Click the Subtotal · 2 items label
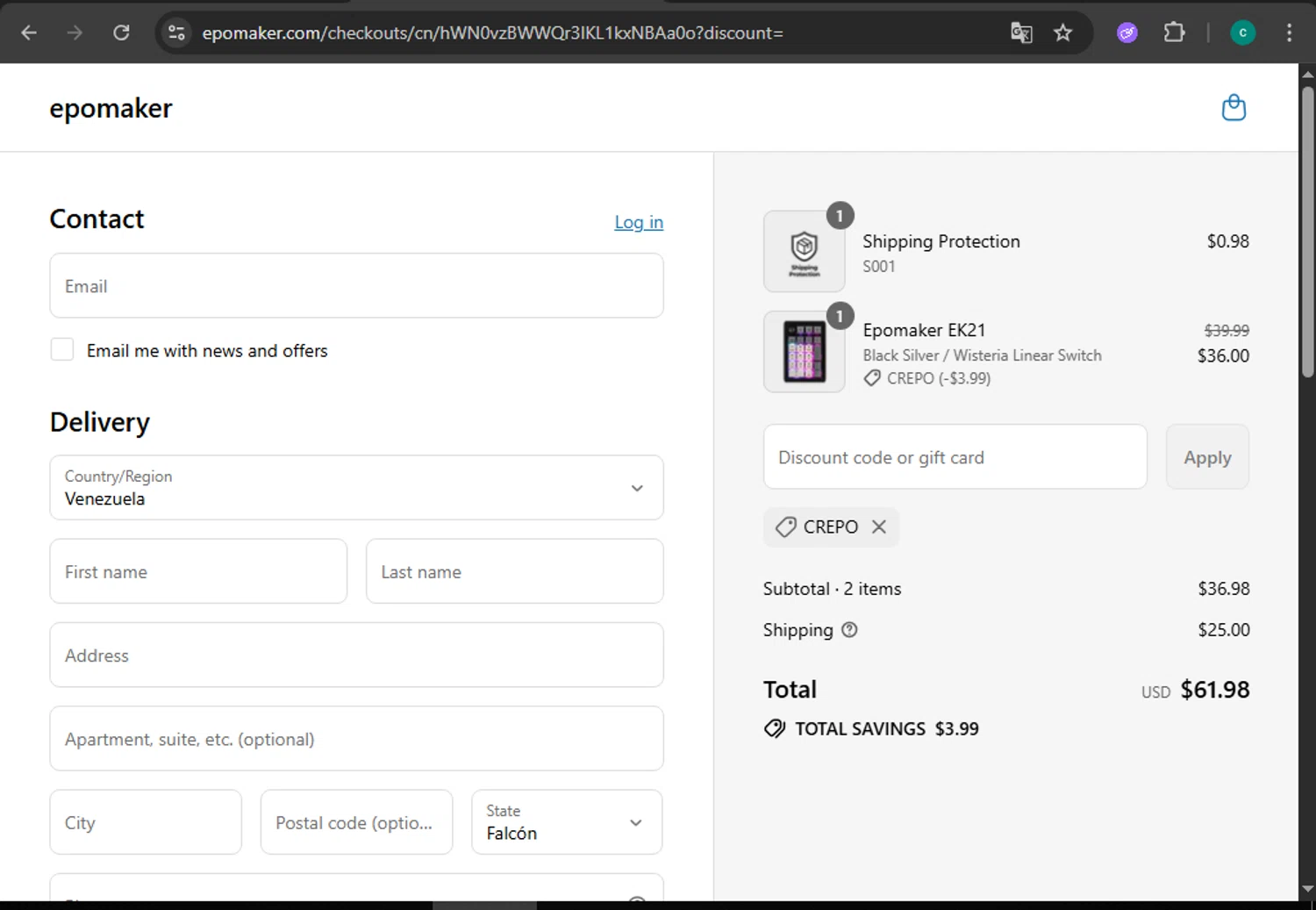This screenshot has height=910, width=1316. pos(832,589)
